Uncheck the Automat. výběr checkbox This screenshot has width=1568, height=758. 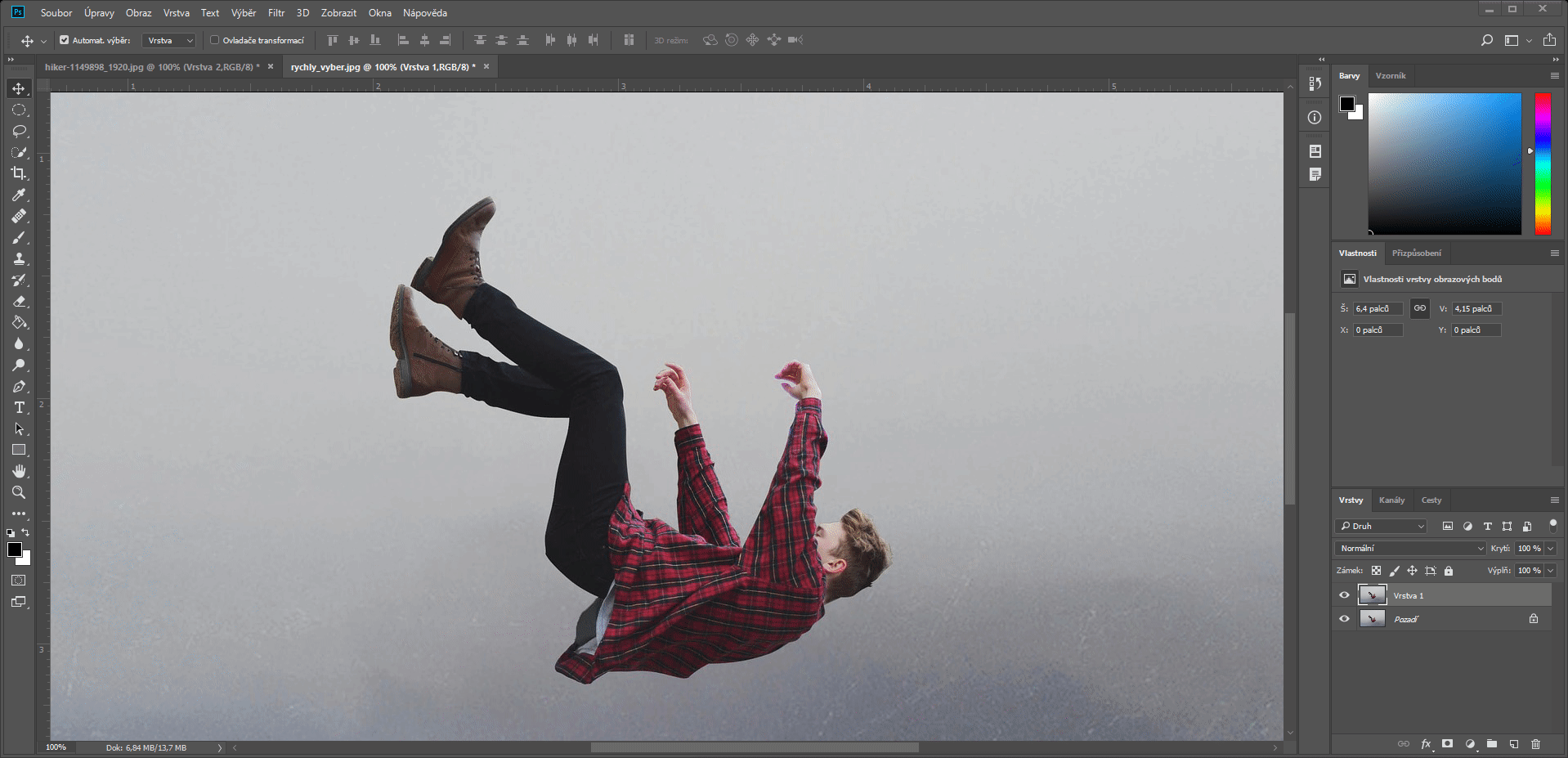point(65,40)
